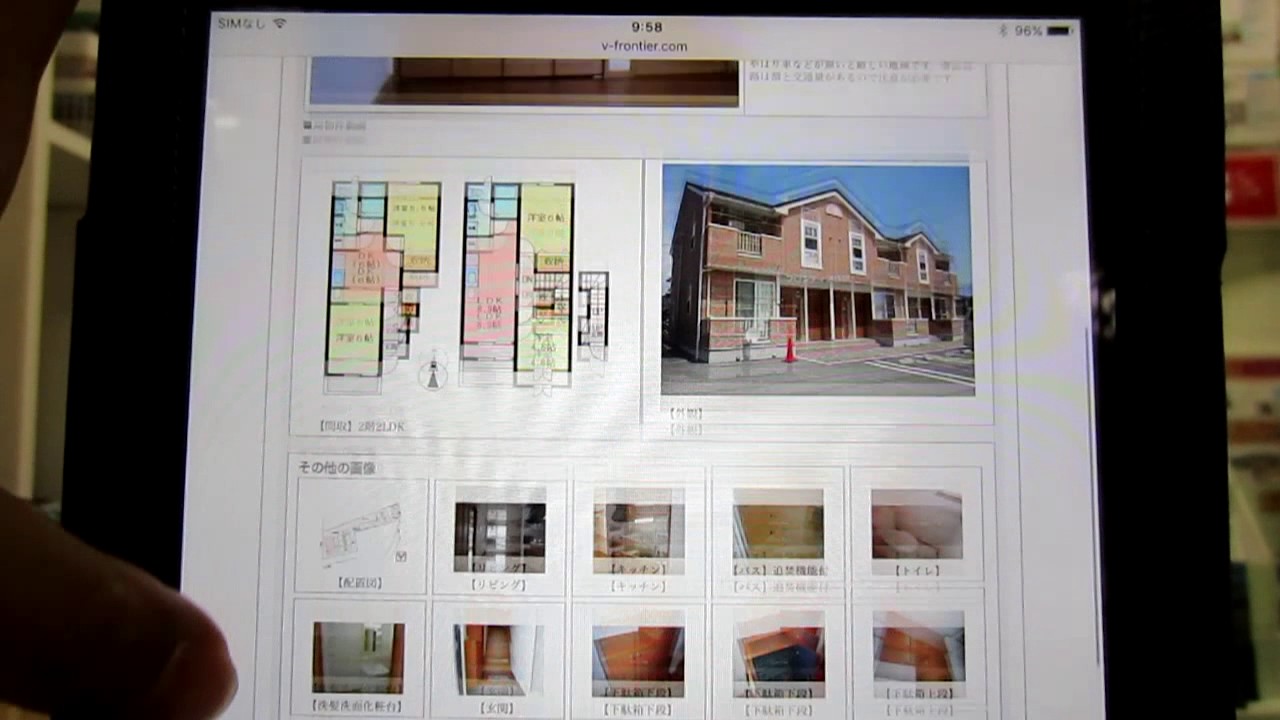Tap the その他の画像 heading
The image size is (1280, 720).
coord(336,467)
